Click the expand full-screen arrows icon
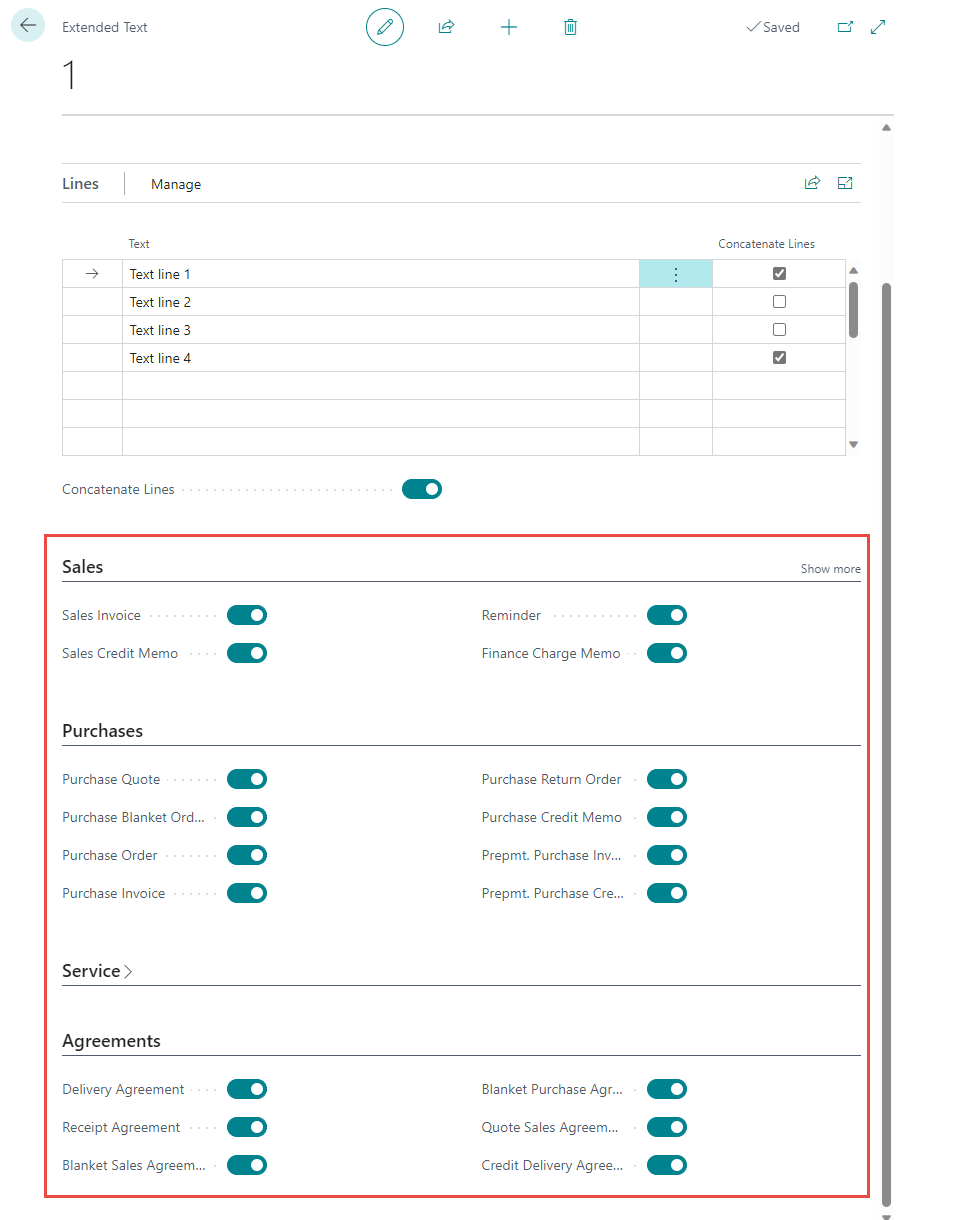 (878, 27)
